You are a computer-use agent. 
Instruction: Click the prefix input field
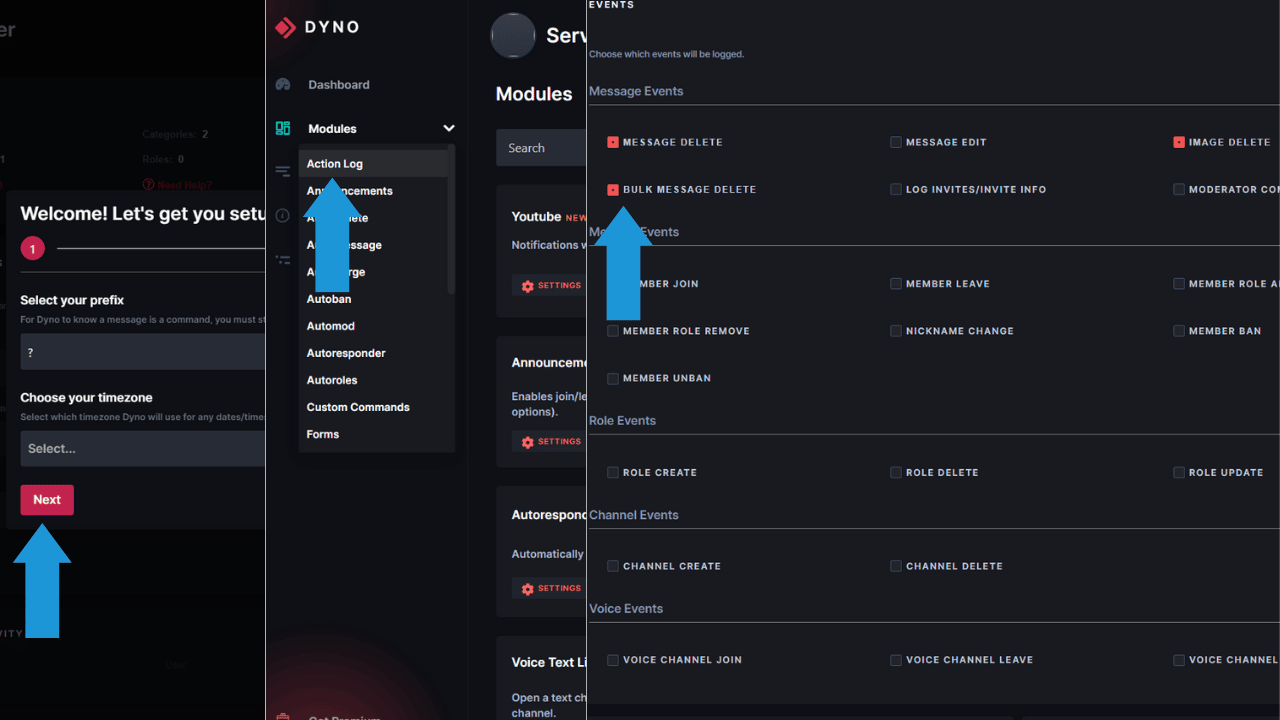tap(142, 352)
